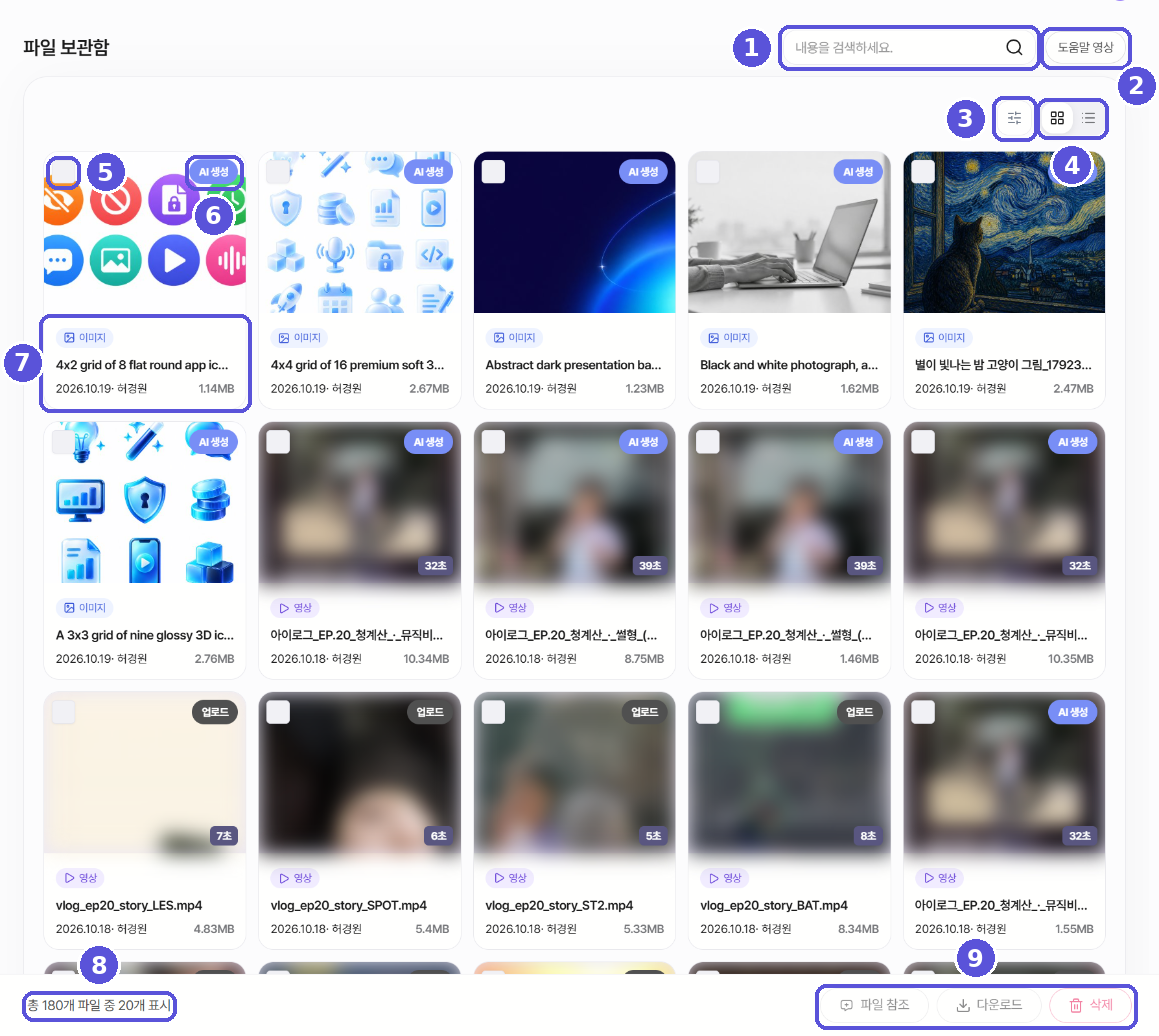Click the file name '4x4 grid of 16 premium soft 3...'
The image size is (1159, 1036).
click(357, 365)
